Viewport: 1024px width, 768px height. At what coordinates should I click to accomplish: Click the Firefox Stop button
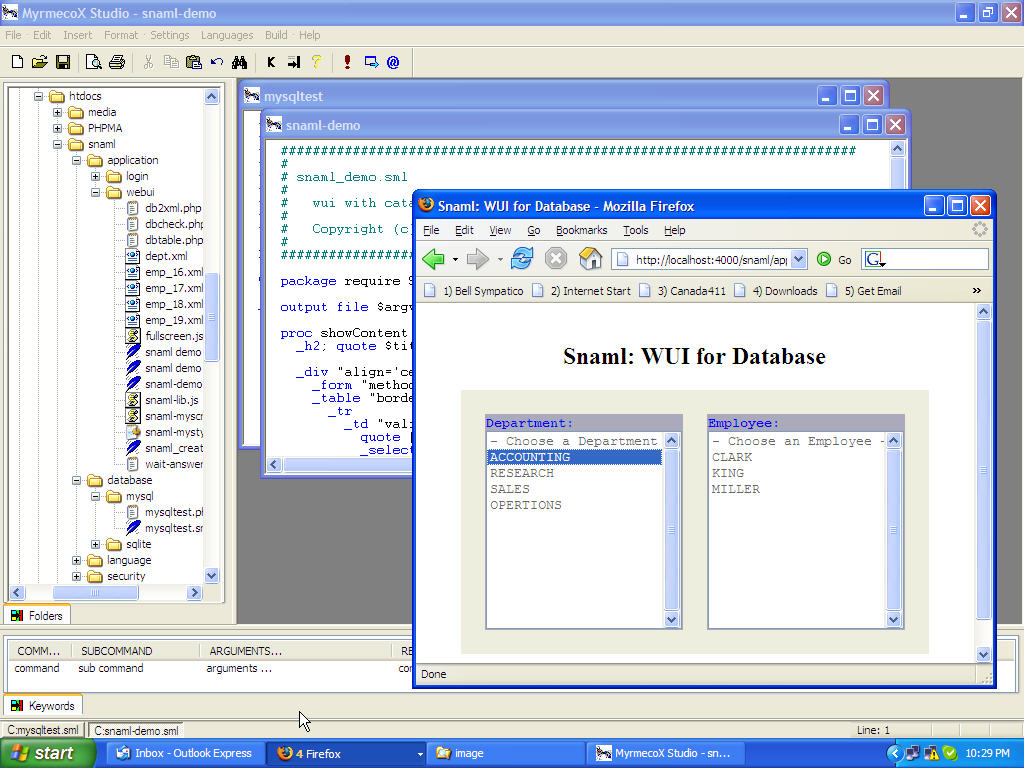tap(556, 259)
